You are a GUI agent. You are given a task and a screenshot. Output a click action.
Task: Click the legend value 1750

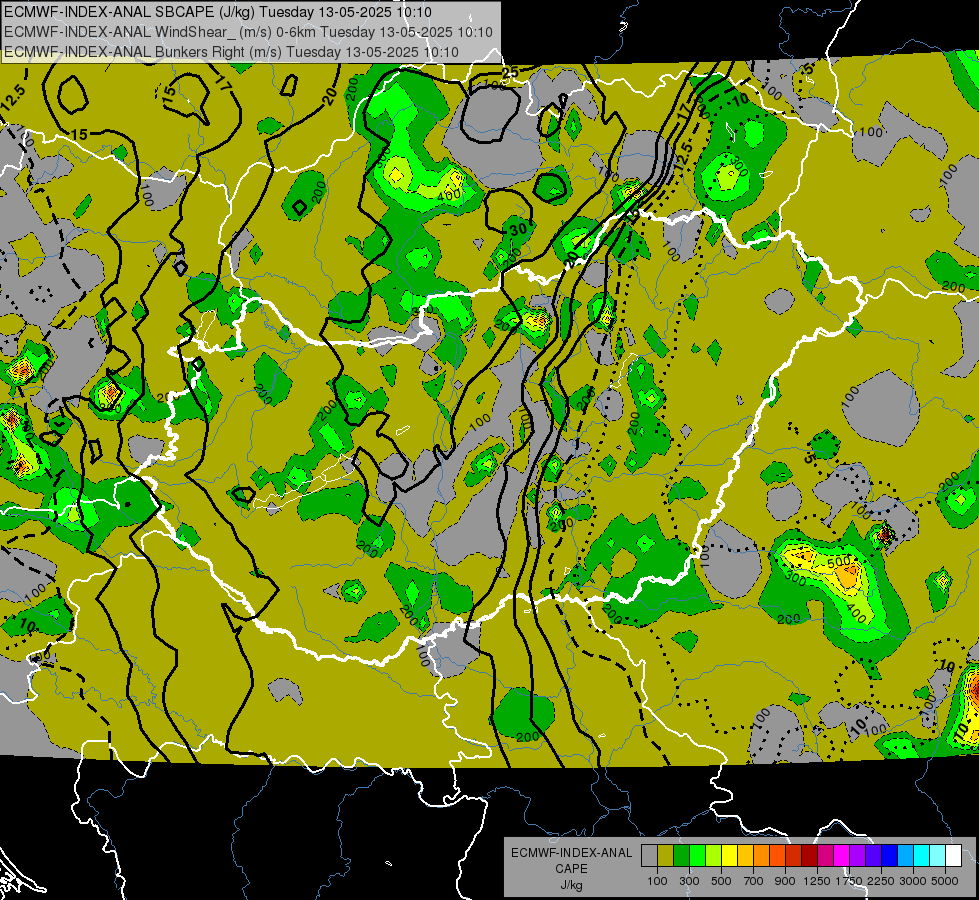[849, 881]
